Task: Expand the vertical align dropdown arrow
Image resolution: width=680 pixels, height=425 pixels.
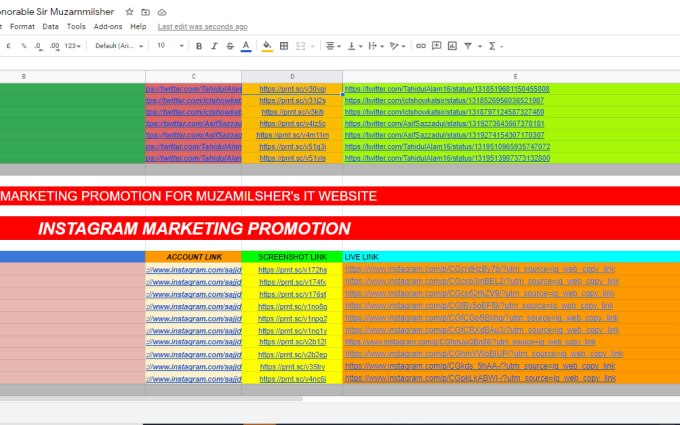Action: [x=360, y=46]
